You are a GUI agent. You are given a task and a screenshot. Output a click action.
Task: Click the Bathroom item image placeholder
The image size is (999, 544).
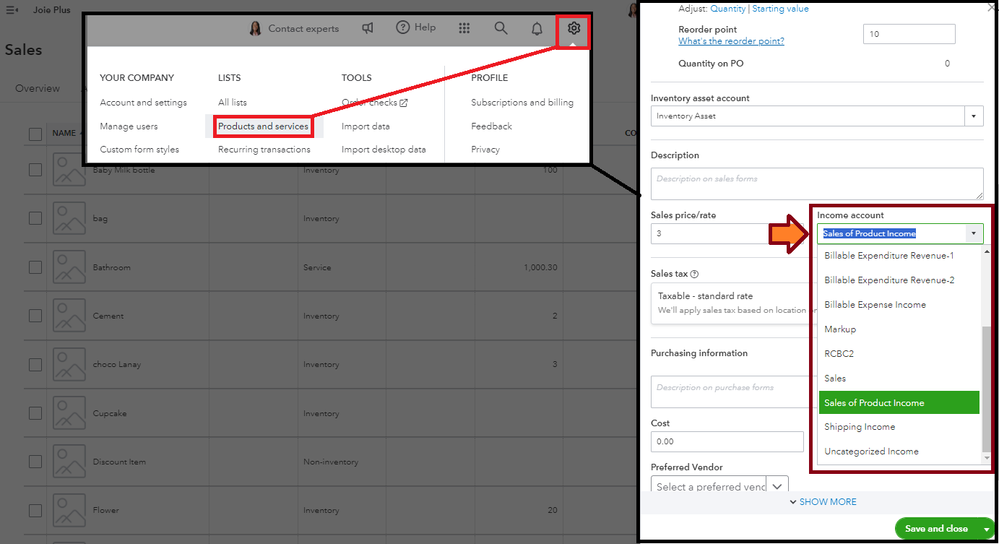(69, 268)
